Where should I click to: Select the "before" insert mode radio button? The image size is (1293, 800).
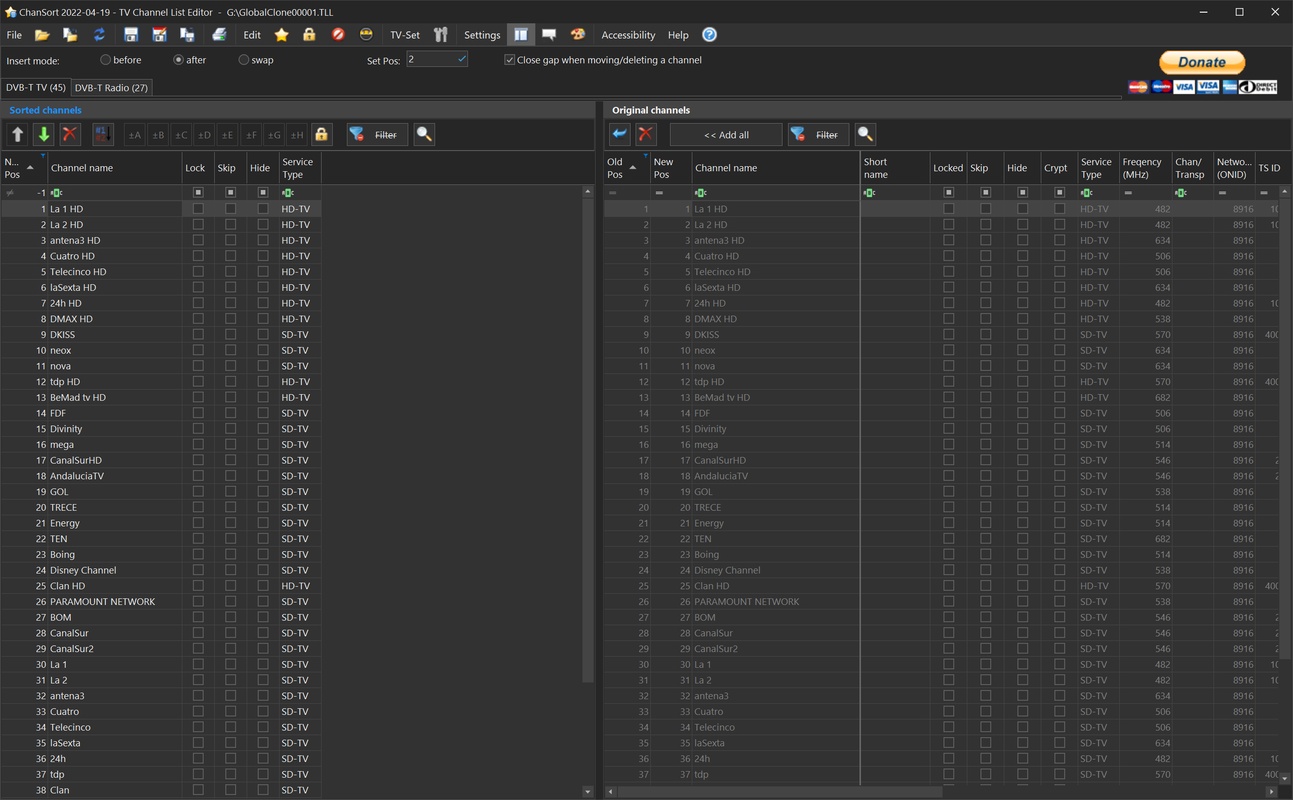click(x=106, y=60)
